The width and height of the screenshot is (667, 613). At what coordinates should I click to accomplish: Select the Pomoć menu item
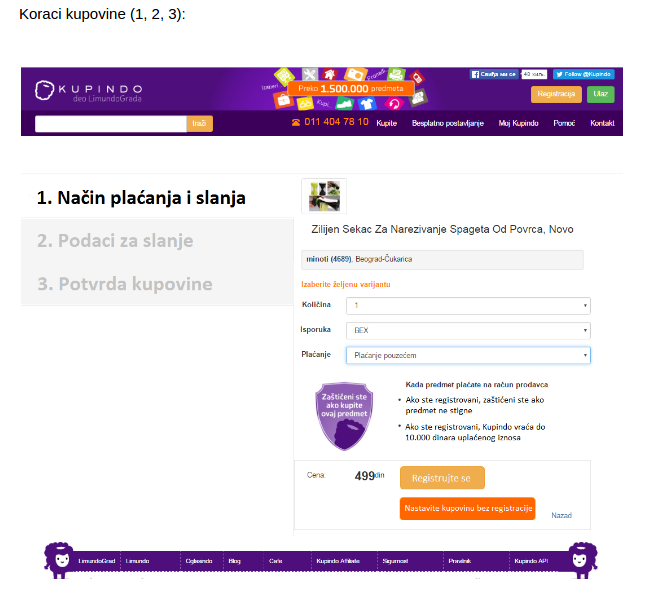pyautogui.click(x=564, y=123)
